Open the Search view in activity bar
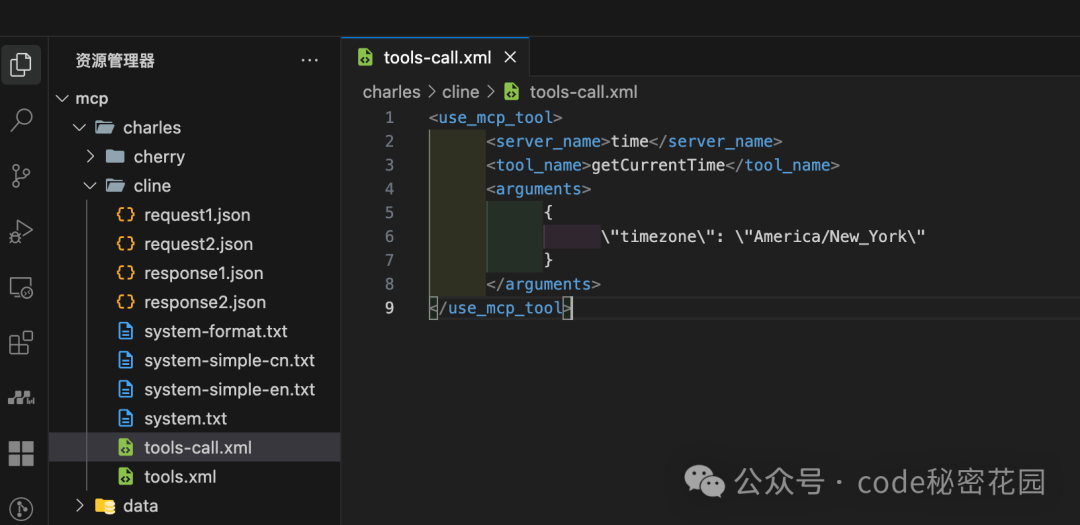This screenshot has height=525, width=1080. coord(21,120)
